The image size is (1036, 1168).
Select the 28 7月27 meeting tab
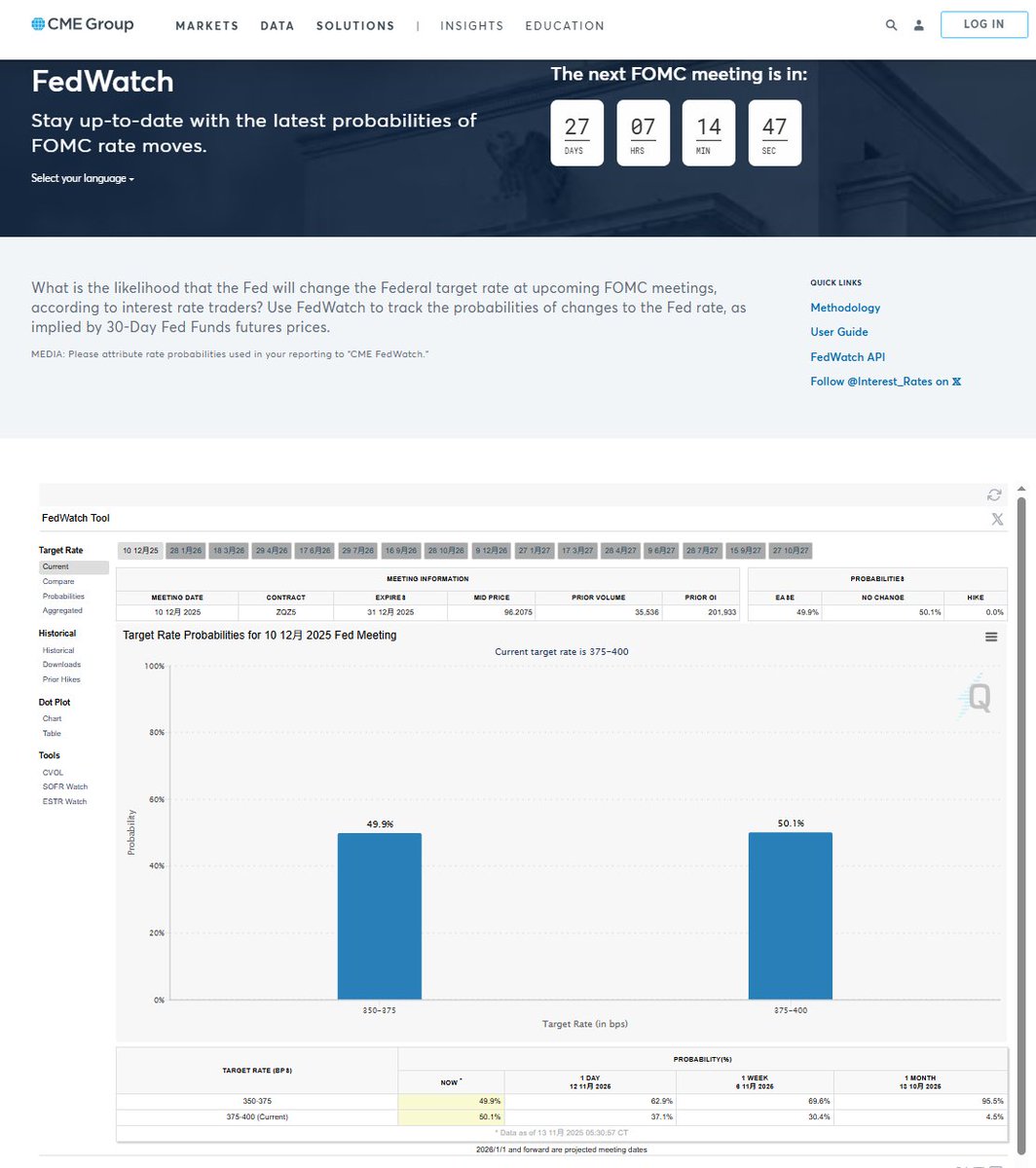[x=702, y=551]
